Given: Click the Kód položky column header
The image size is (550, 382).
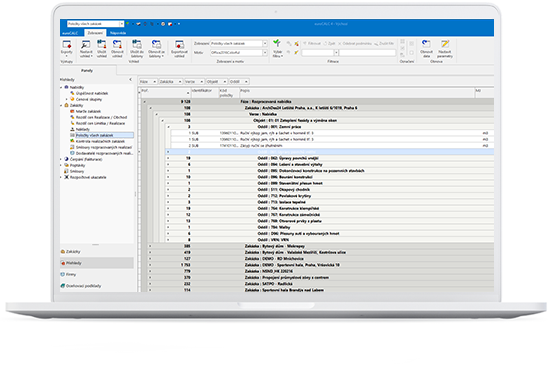Looking at the screenshot, I should coord(229,93).
